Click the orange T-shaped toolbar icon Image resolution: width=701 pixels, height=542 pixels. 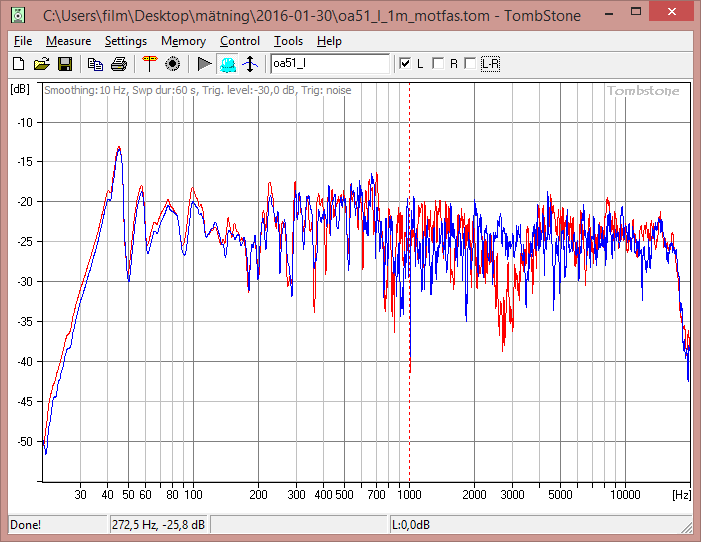149,64
